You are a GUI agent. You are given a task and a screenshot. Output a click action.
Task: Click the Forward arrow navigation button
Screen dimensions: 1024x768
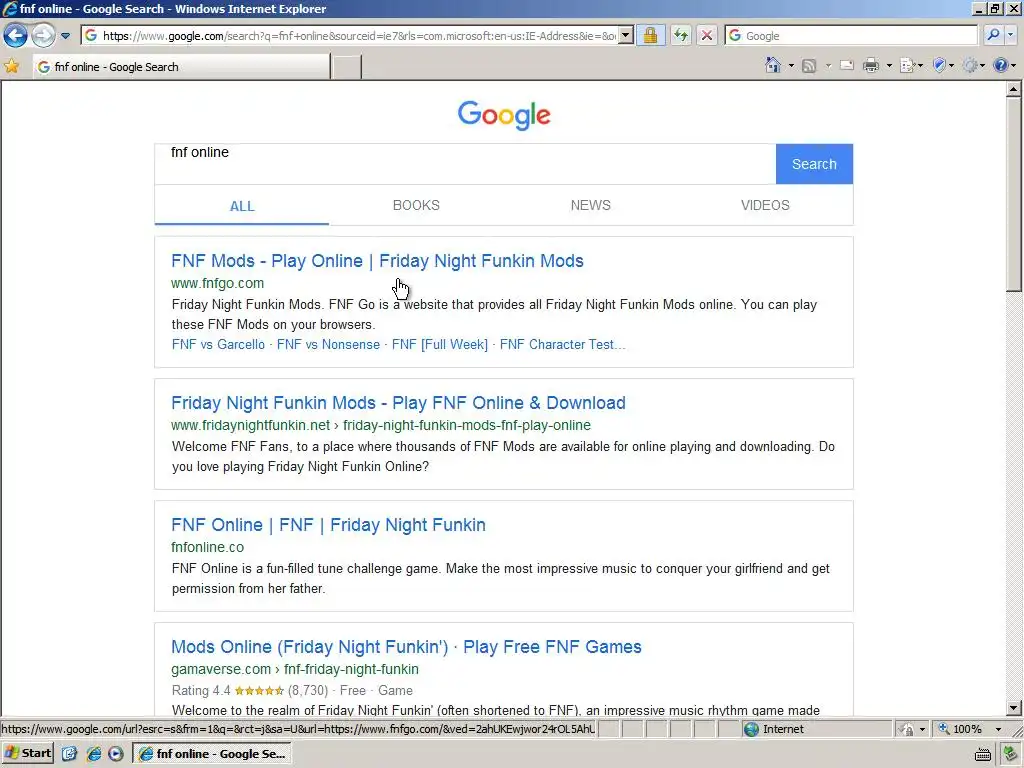tap(43, 35)
